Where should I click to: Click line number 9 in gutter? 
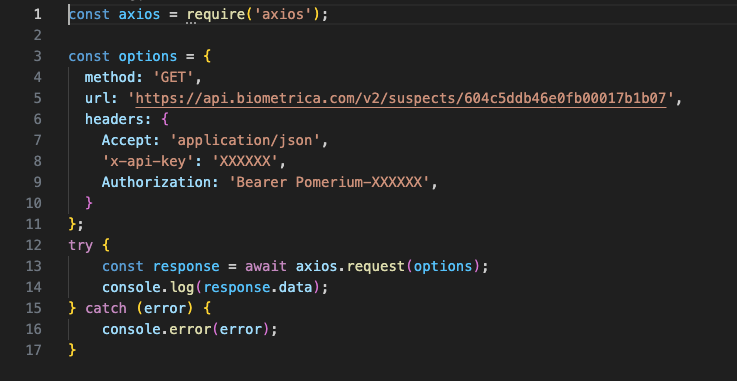[x=37, y=182]
